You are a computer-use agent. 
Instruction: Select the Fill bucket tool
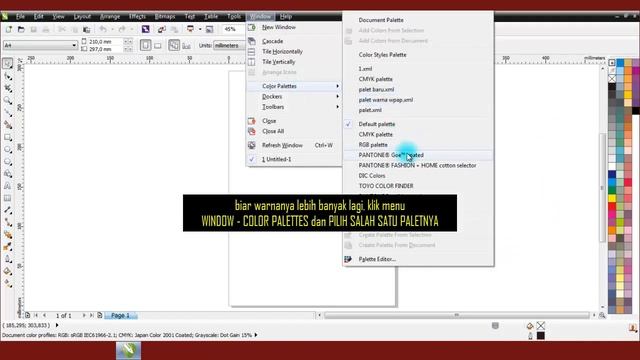(x=8, y=271)
